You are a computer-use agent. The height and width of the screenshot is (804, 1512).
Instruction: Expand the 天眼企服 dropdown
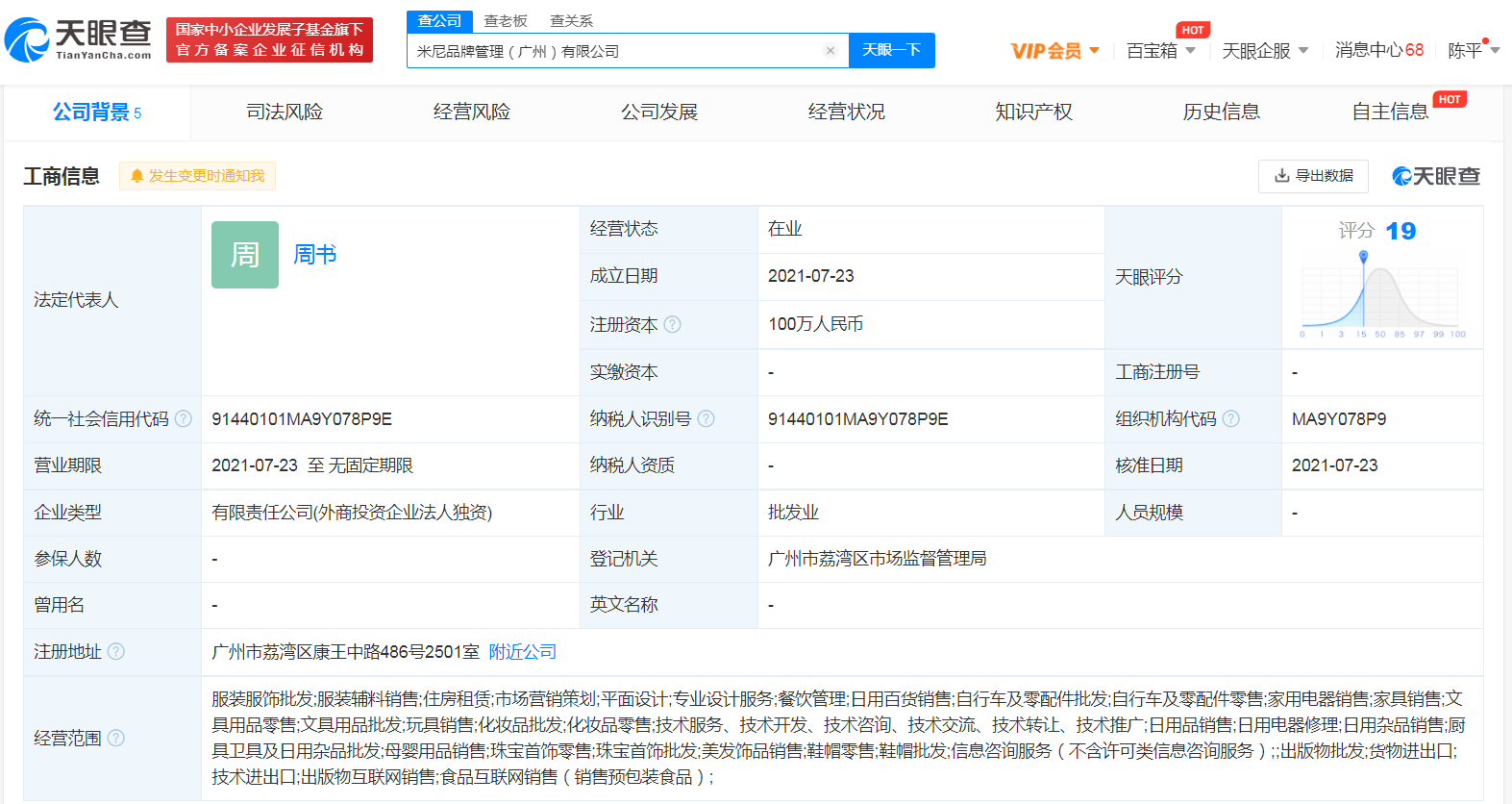coord(1264,51)
